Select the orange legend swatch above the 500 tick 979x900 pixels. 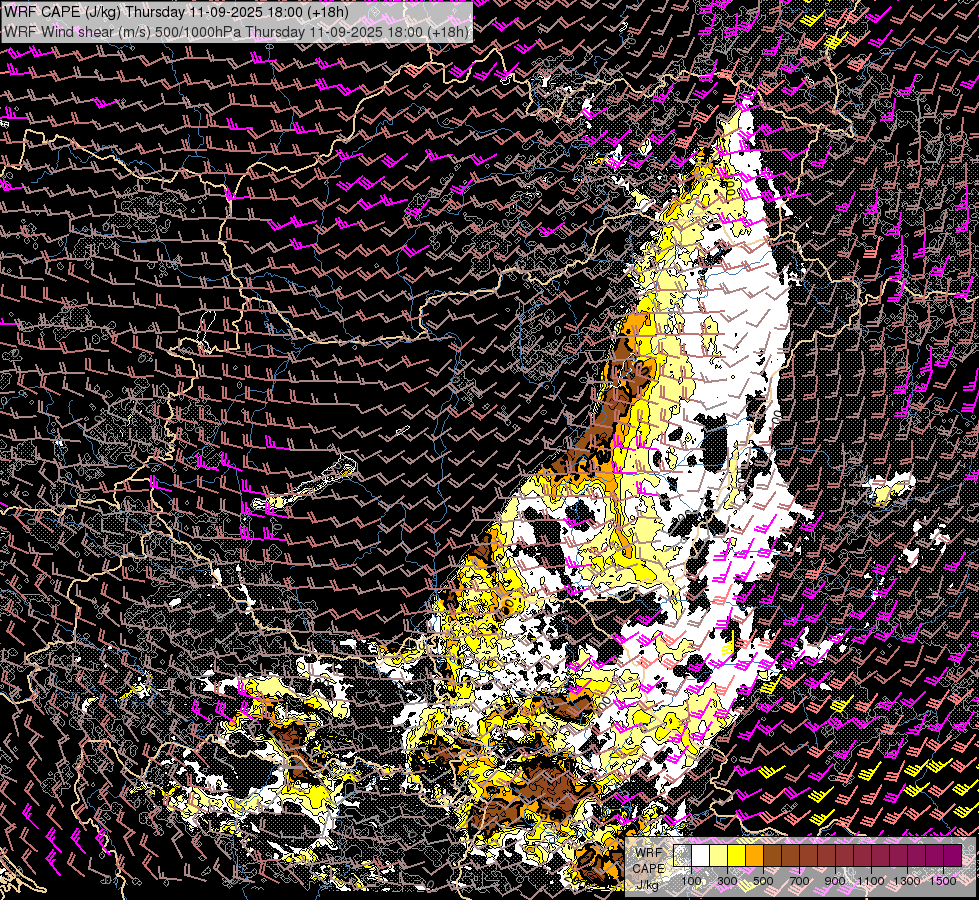(755, 855)
